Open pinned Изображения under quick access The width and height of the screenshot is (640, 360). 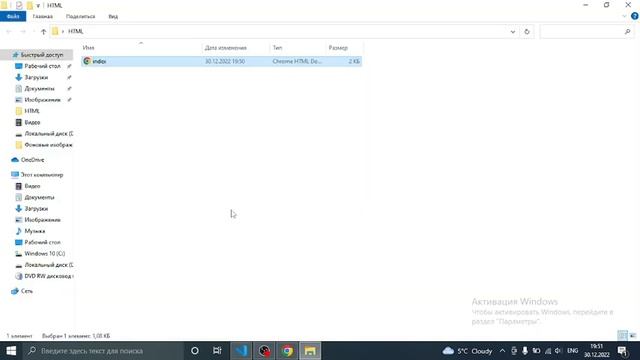click(x=42, y=100)
